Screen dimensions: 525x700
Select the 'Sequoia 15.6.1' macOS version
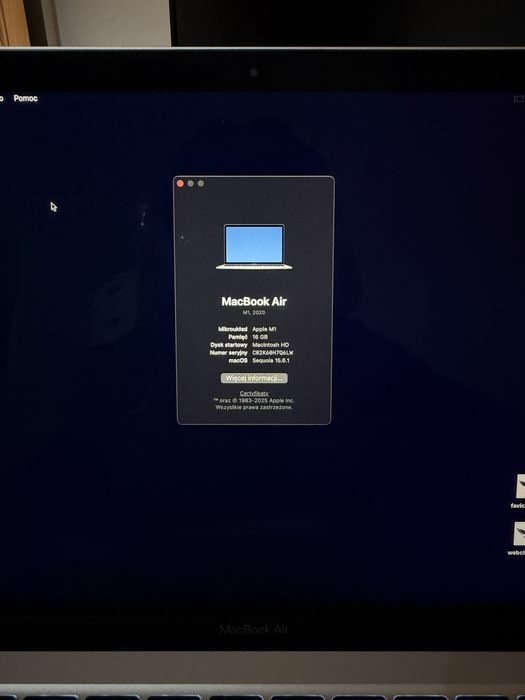pos(271,360)
